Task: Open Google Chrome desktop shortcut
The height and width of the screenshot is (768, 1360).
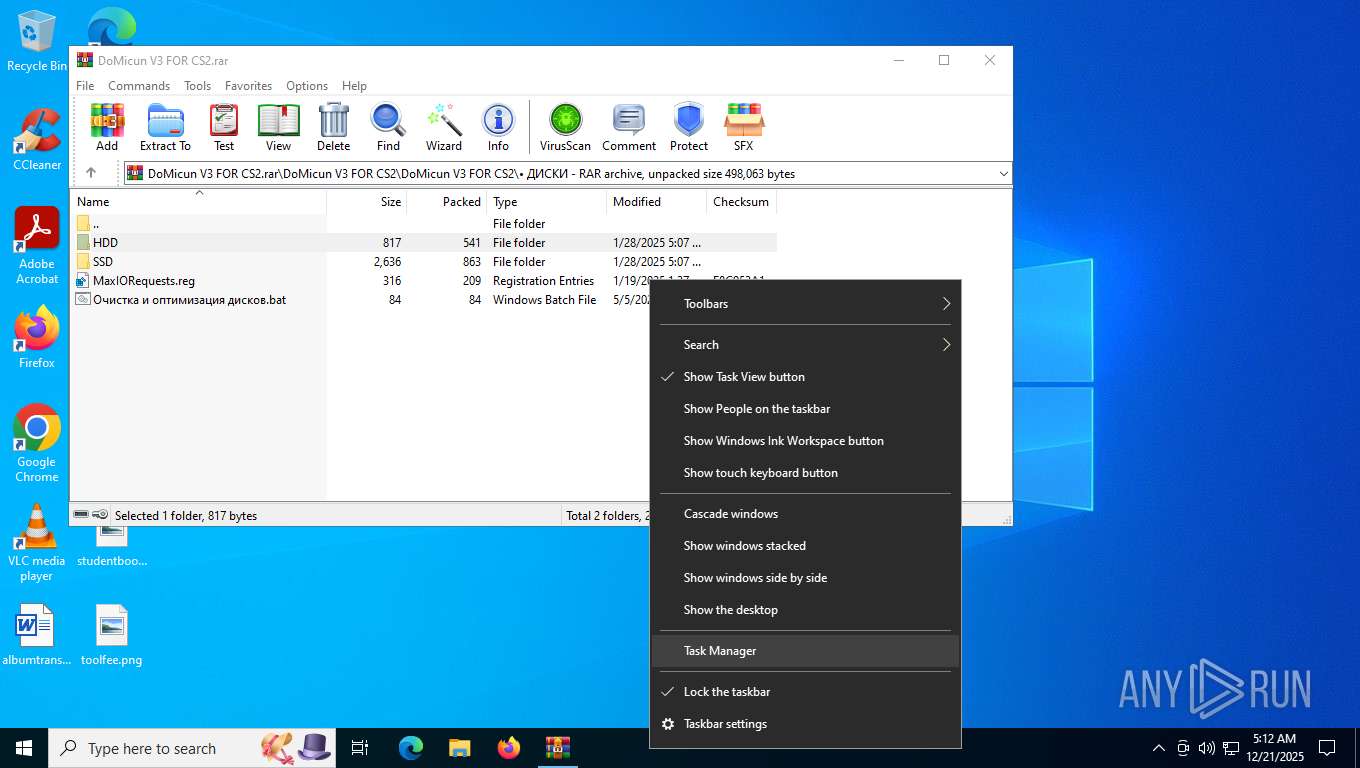Action: (x=37, y=444)
